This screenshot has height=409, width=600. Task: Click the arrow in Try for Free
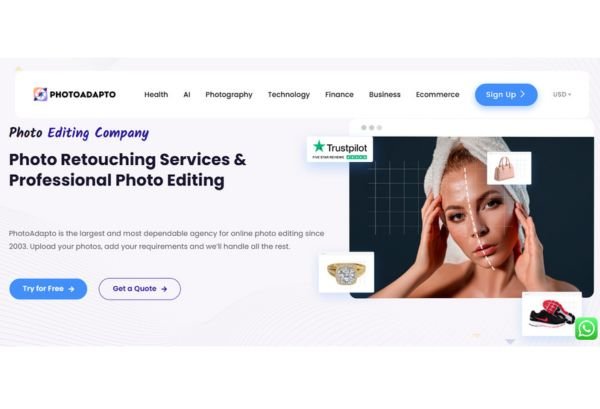pos(71,289)
